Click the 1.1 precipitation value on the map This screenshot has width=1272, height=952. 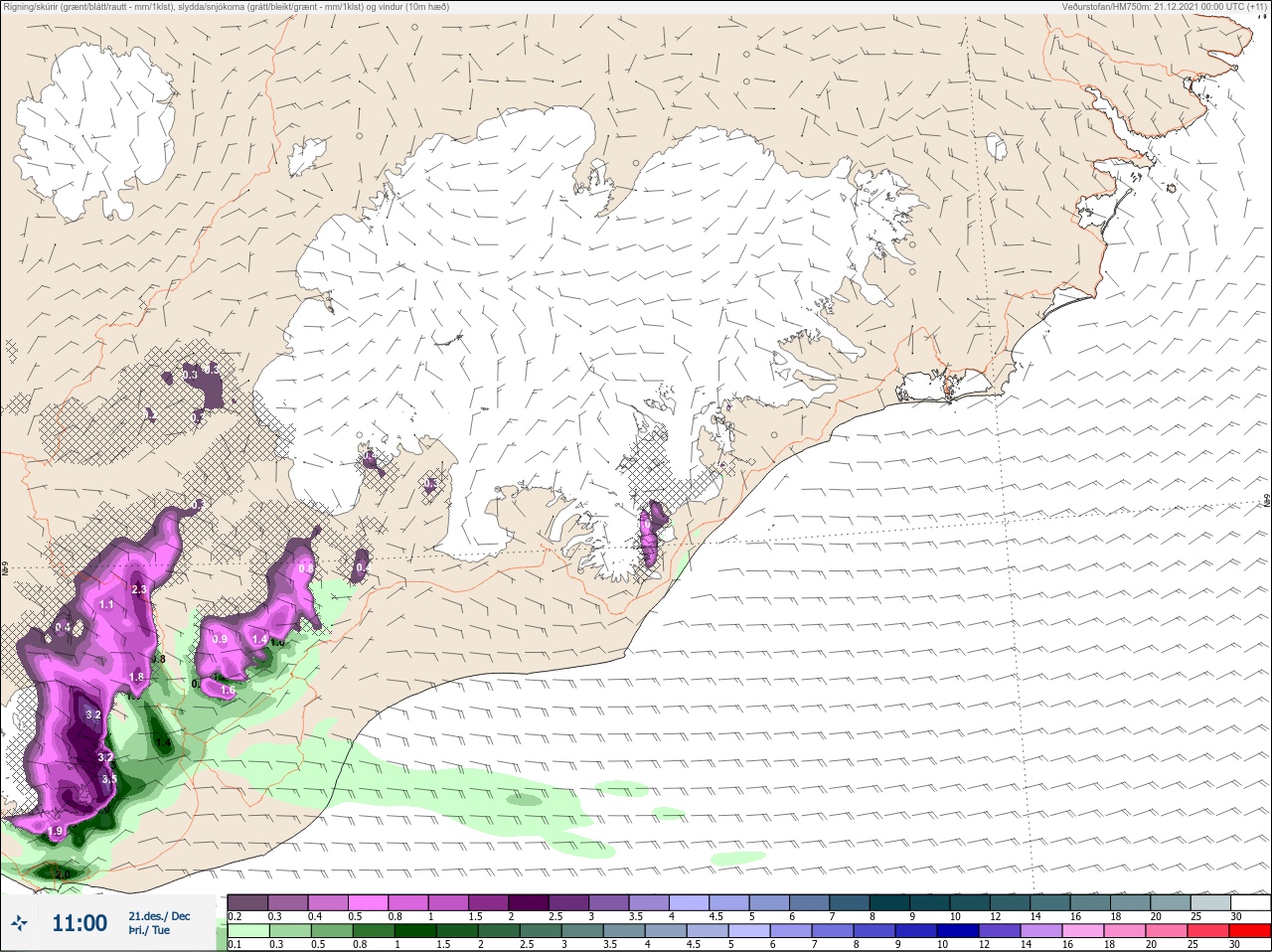(x=106, y=605)
